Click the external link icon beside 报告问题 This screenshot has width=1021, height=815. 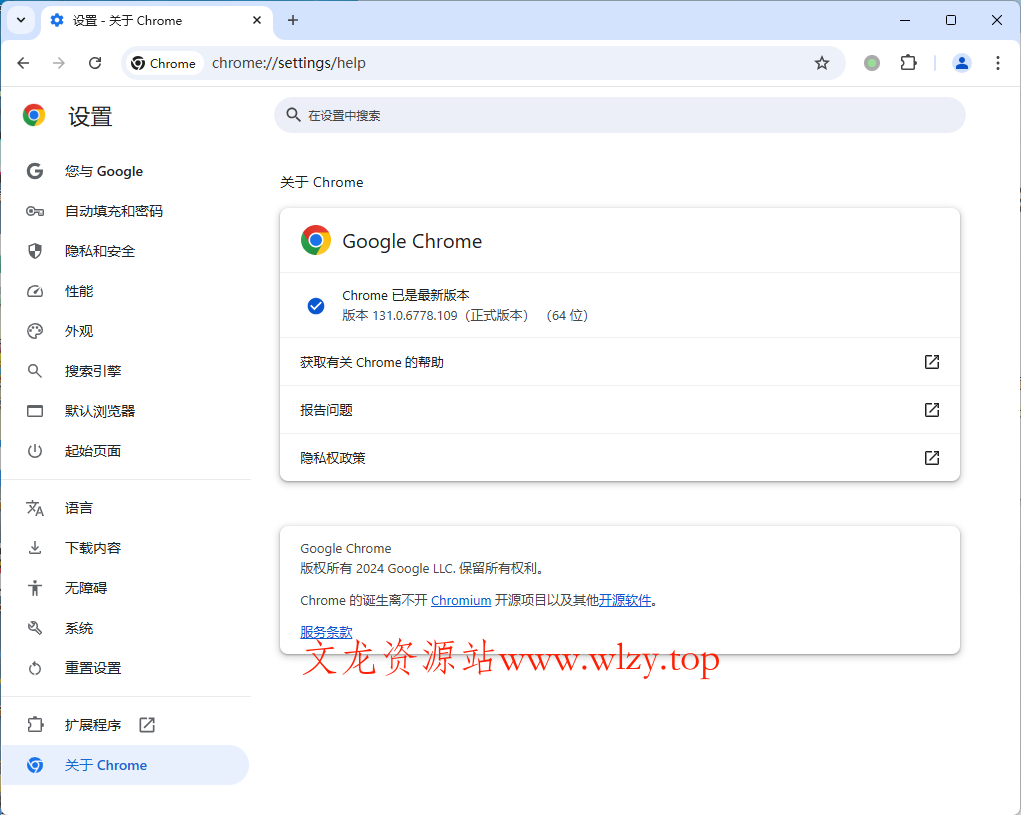[931, 410]
